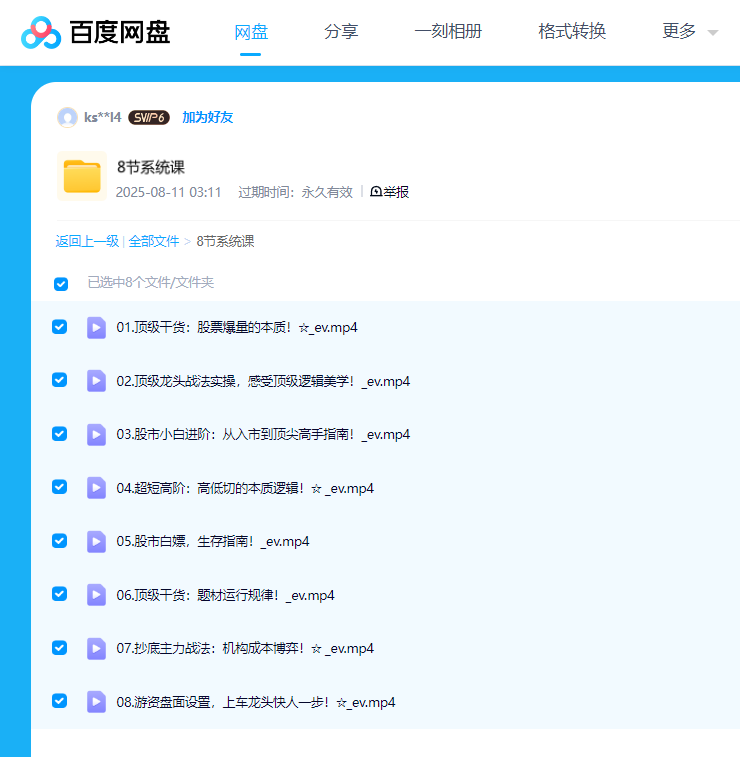Go to the 格式转换 tab
This screenshot has height=757, width=740.
tap(572, 31)
